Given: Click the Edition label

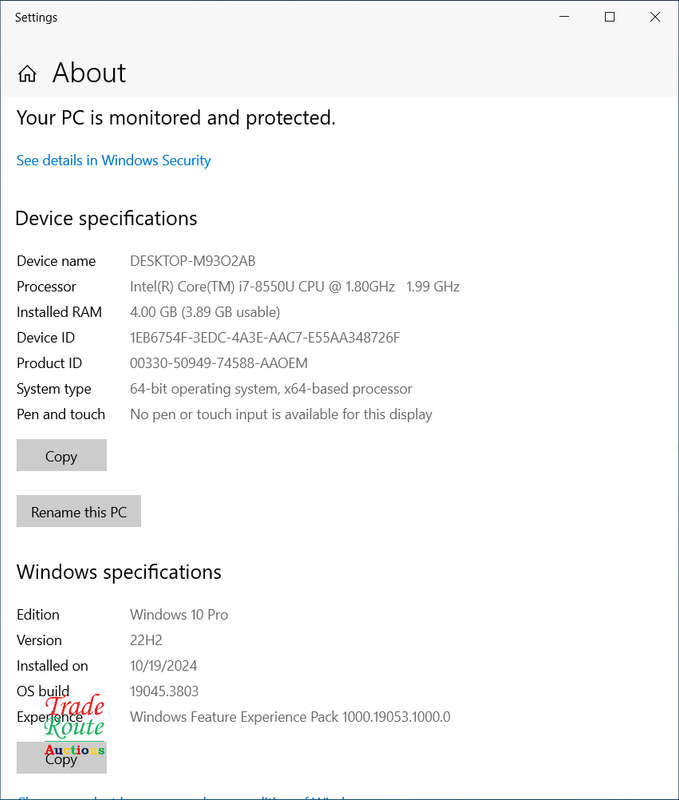Looking at the screenshot, I should point(38,615).
